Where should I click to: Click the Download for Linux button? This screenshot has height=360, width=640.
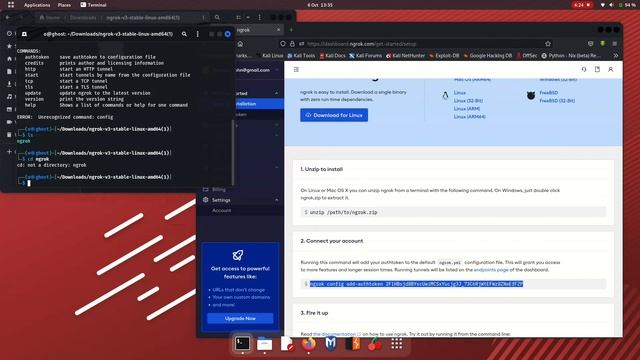click(334, 115)
